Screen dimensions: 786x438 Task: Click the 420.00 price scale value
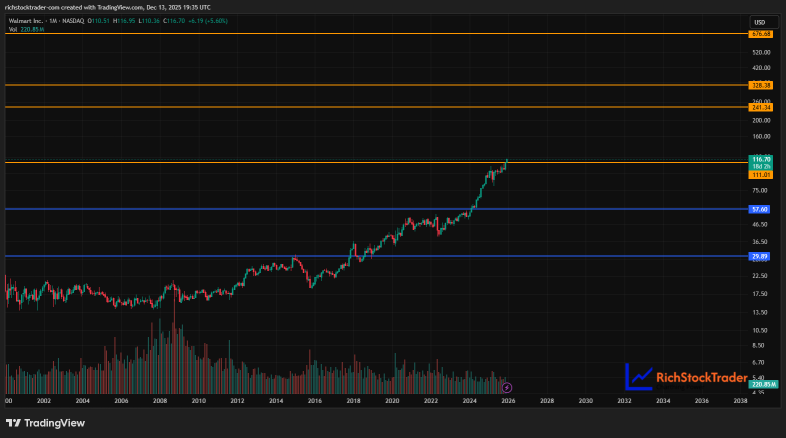pyautogui.click(x=760, y=68)
